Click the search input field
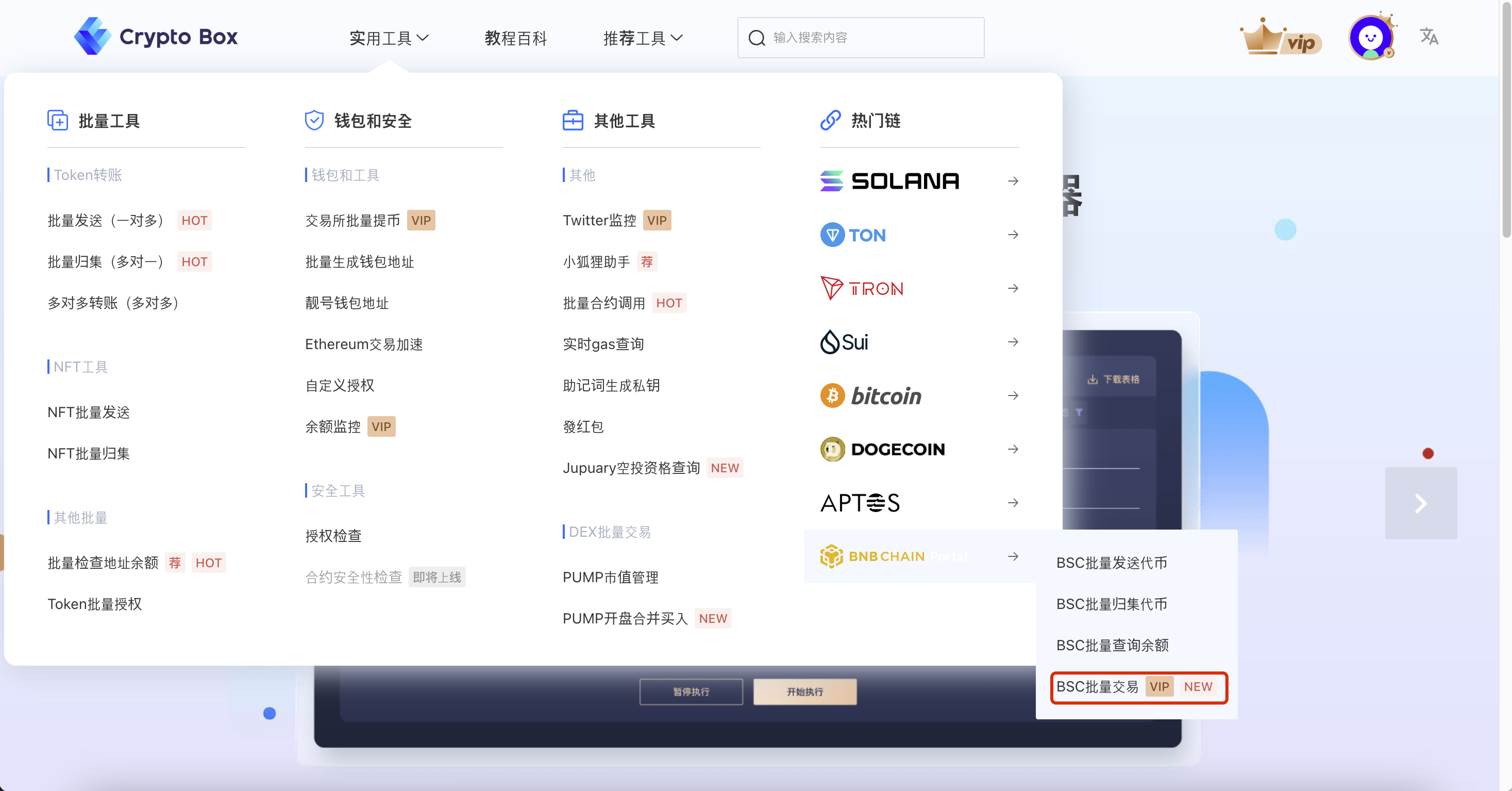Viewport: 1512px width, 791px height. click(861, 38)
